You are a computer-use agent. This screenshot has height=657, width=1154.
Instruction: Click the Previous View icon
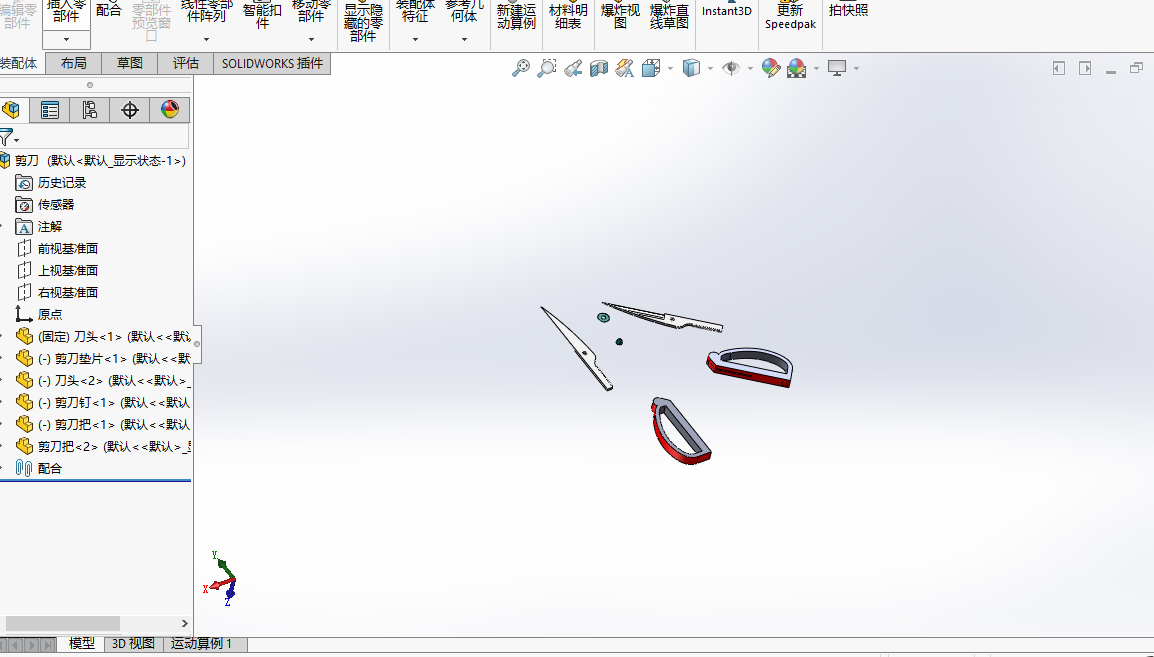point(573,68)
